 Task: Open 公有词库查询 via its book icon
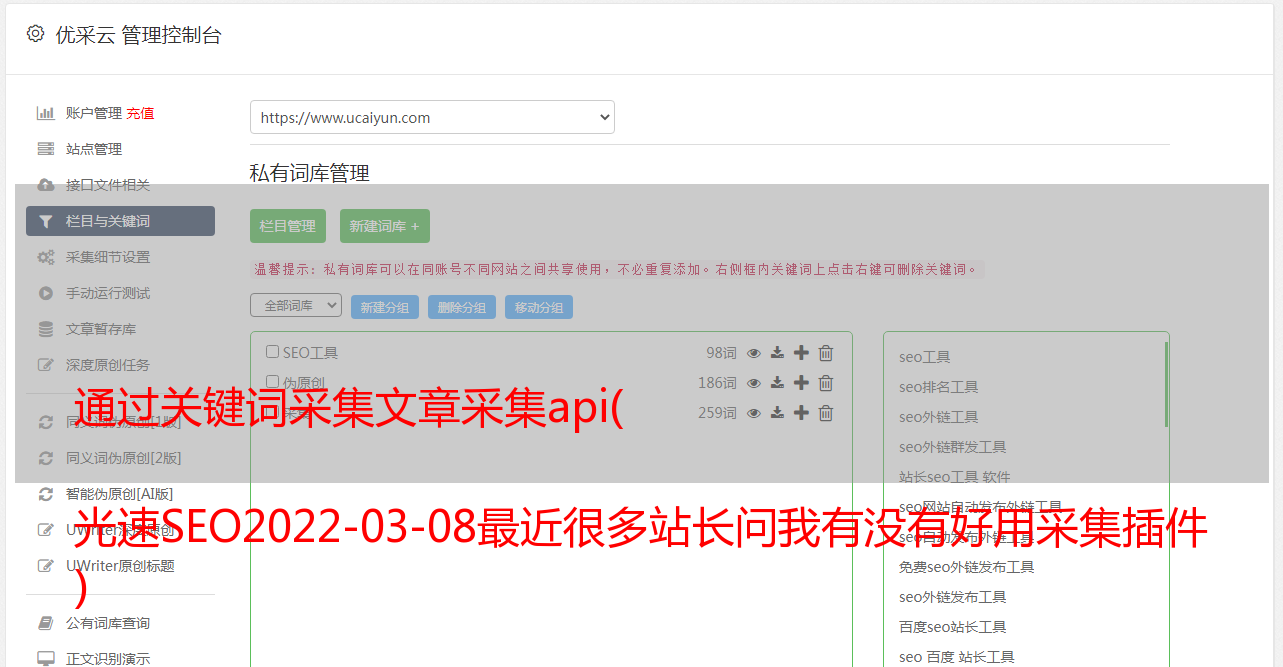(x=46, y=623)
